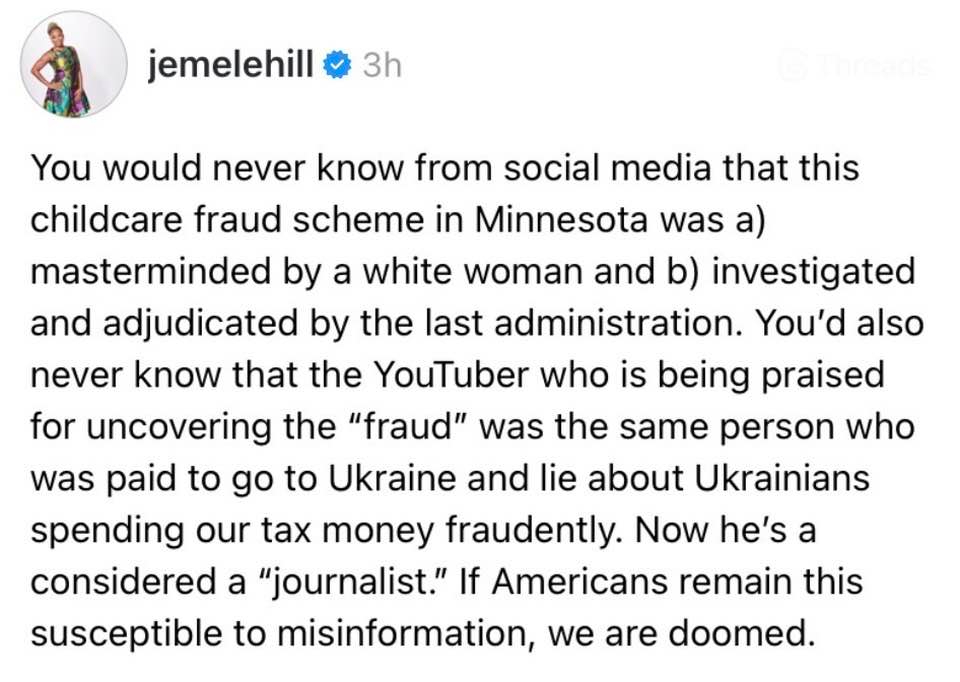This screenshot has width=960, height=682.
Task: Click the quoted word "fraud" in the post
Action: (x=416, y=426)
